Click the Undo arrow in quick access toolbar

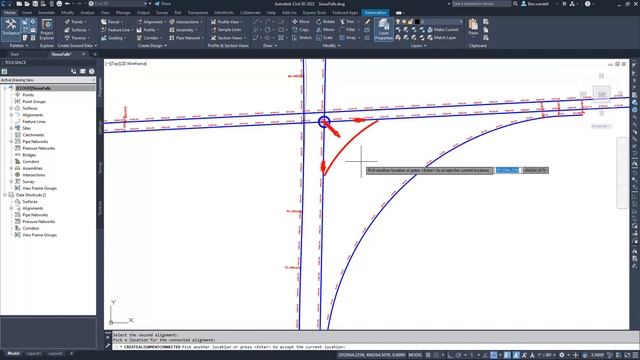[x=67, y=4]
